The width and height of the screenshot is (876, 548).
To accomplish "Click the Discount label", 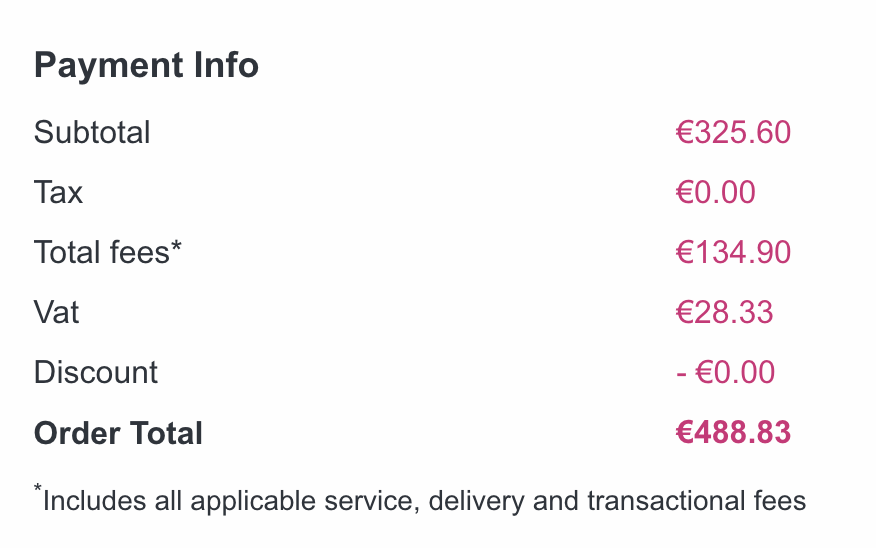I will point(96,372).
